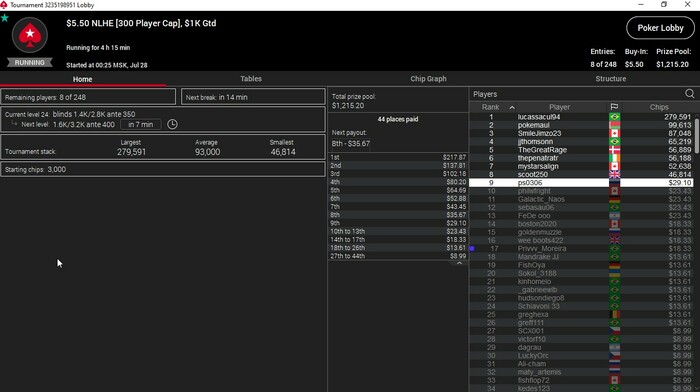Screen dimensions: 700x392
Task: Click the UK flag beside scoot250
Action: click(x=614, y=175)
